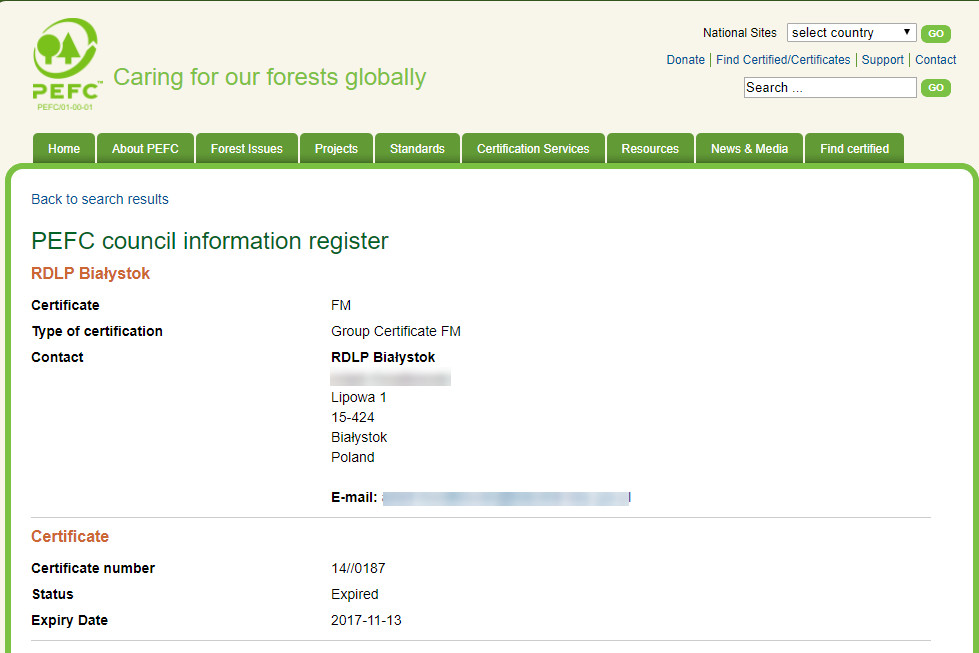Click the Type of certification label
The width and height of the screenshot is (979, 653).
click(x=97, y=331)
